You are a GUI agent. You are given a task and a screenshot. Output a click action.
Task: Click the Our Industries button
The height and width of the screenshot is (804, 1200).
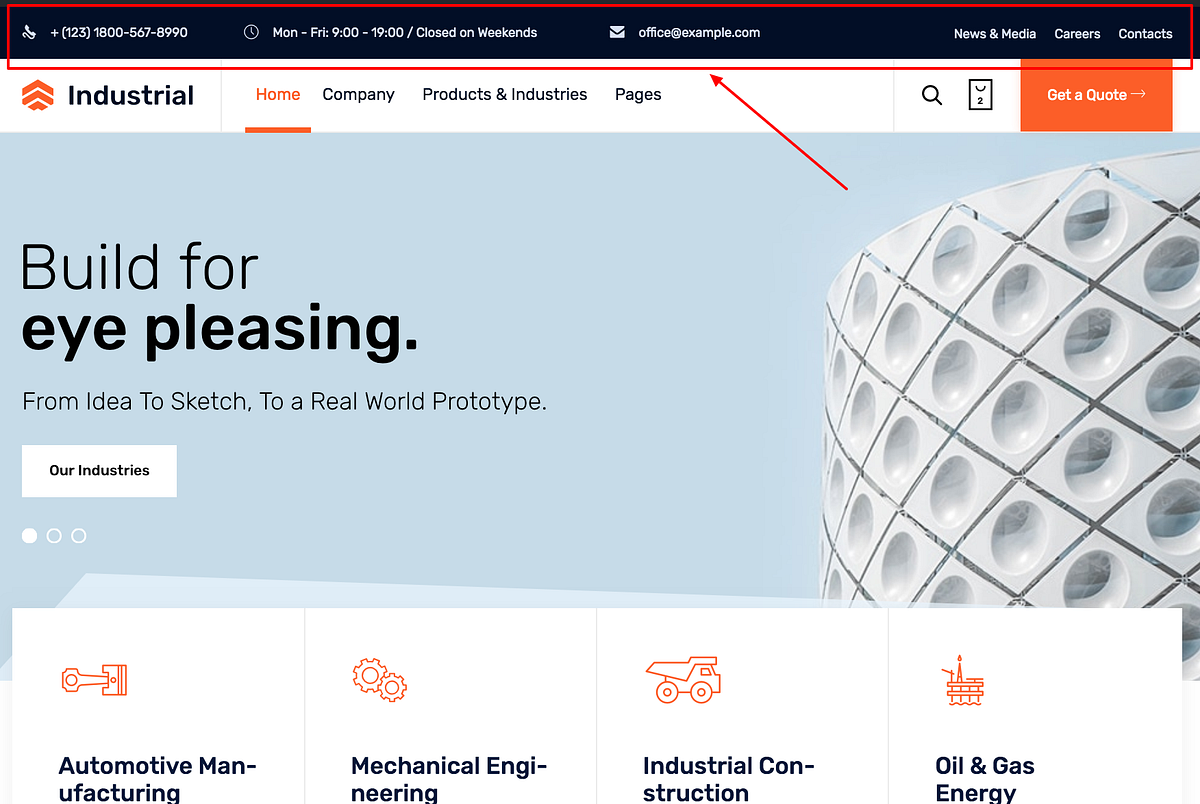tap(99, 470)
